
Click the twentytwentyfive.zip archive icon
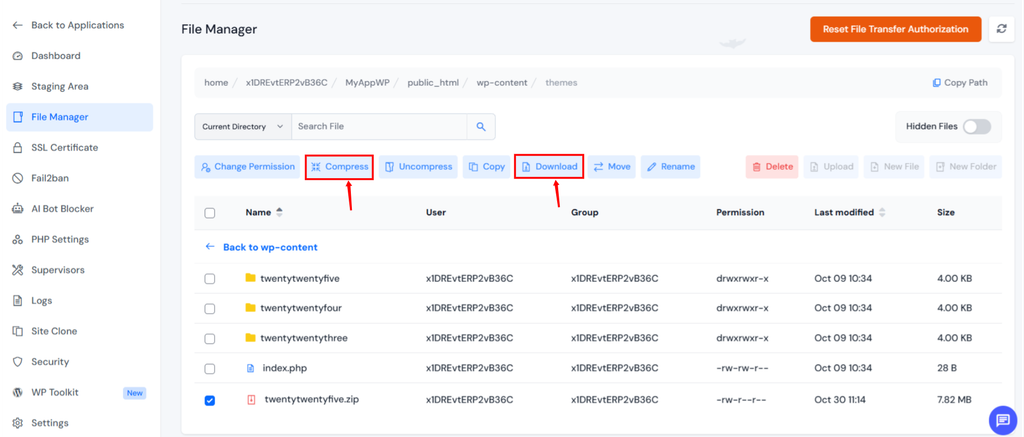[251, 399]
